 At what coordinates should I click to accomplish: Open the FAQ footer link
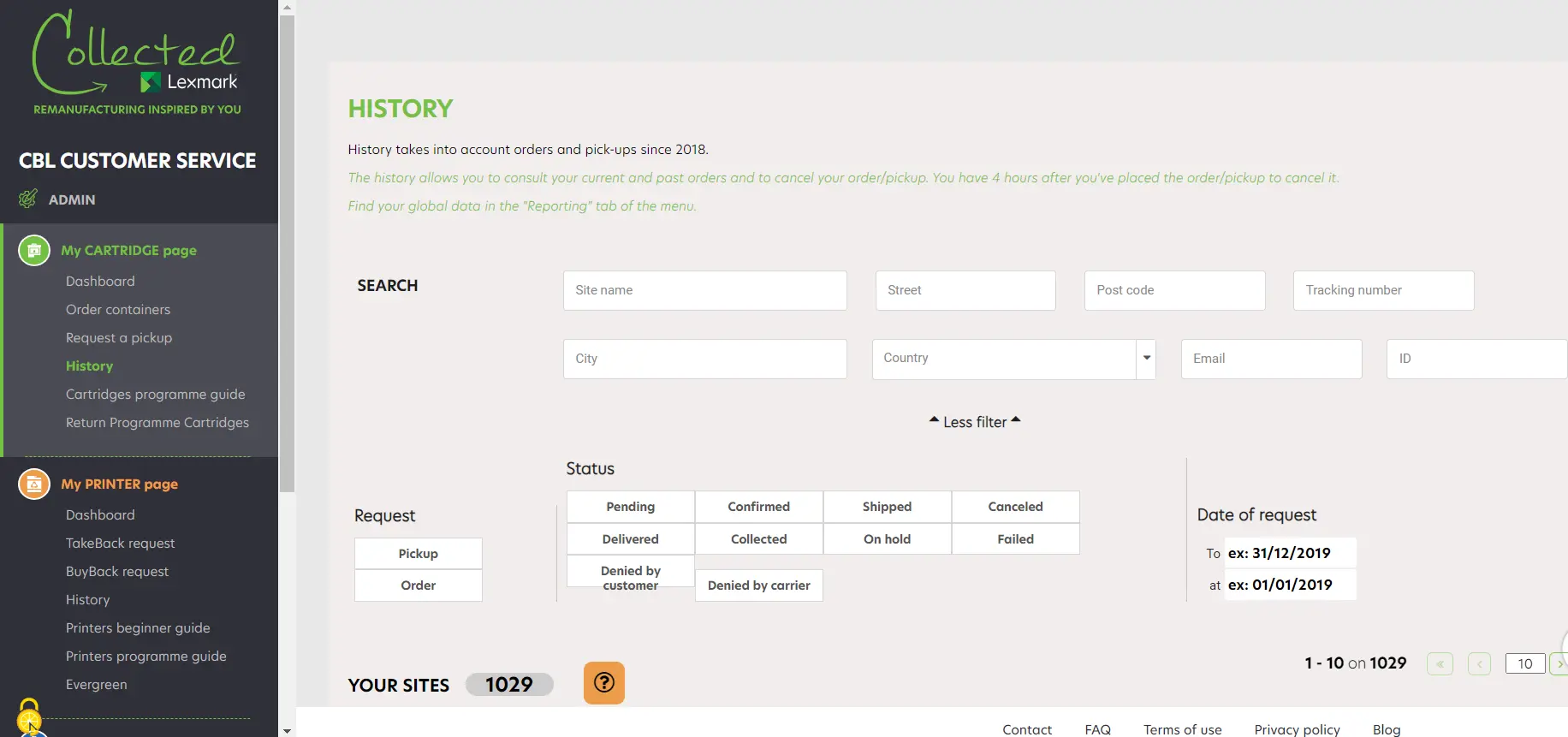pos(1098,729)
